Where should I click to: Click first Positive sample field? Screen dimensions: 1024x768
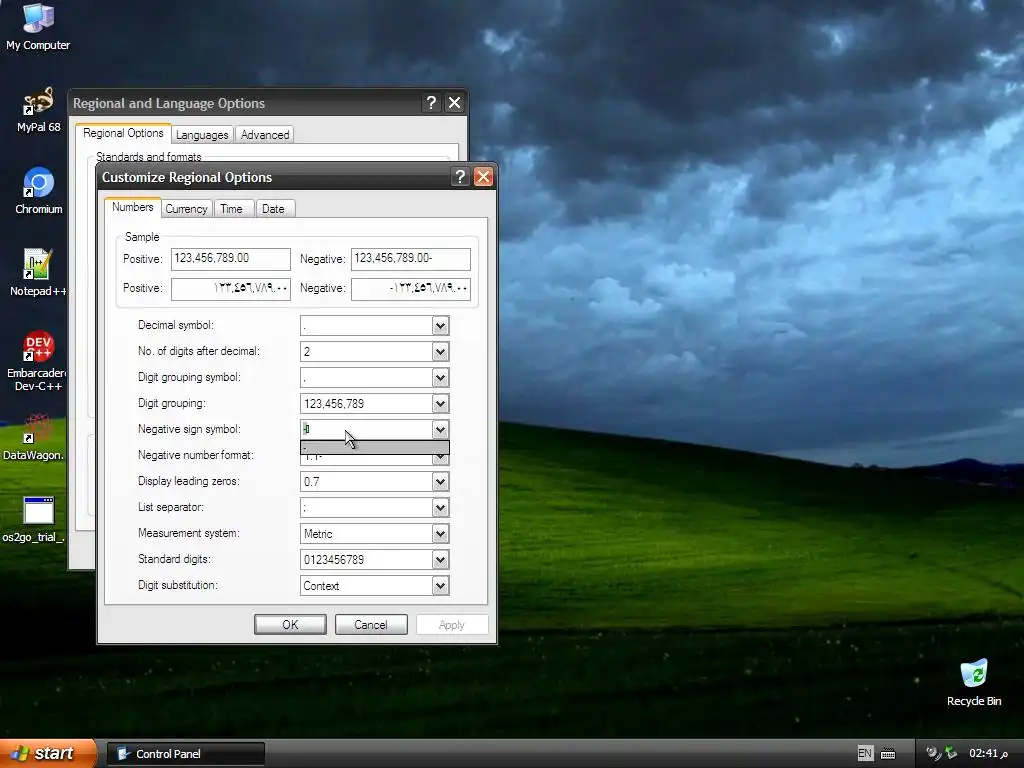coord(231,259)
